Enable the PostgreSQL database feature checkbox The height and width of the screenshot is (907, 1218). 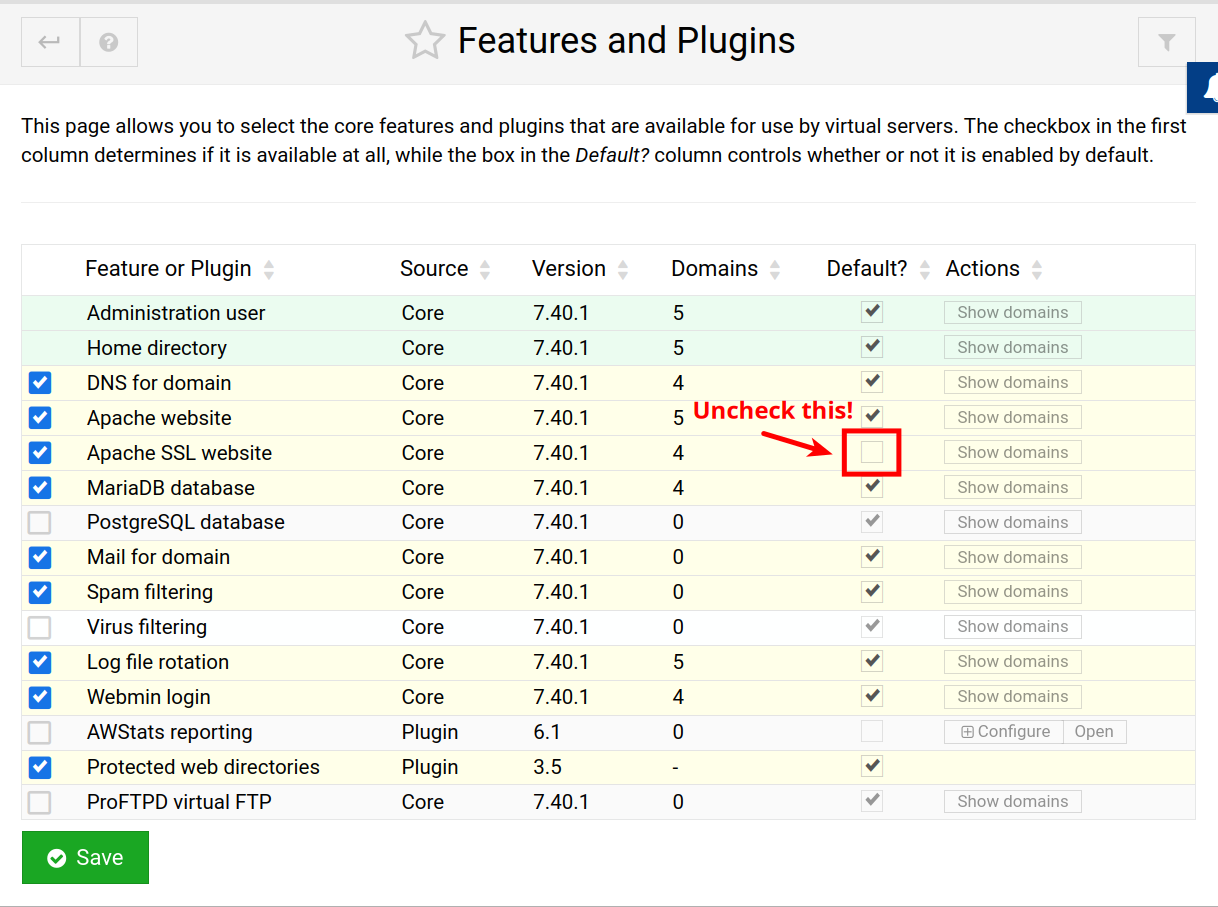pyautogui.click(x=40, y=522)
